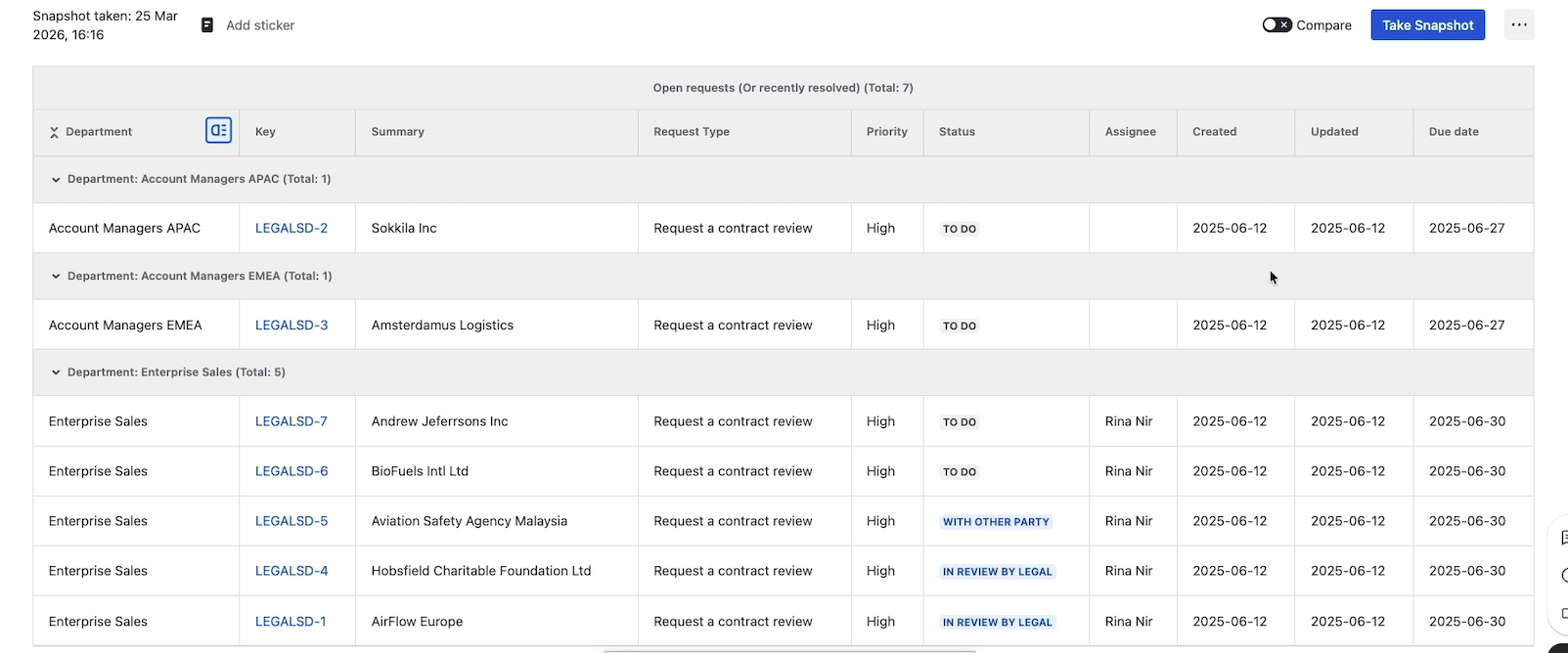The height and width of the screenshot is (653, 1568).
Task: Select the Amsterdamus Logistics summary cell
Action: [x=497, y=325]
